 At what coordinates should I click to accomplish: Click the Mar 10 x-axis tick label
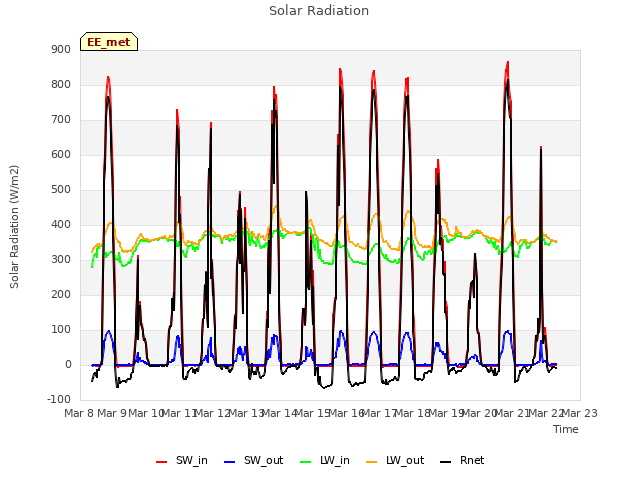point(146,413)
